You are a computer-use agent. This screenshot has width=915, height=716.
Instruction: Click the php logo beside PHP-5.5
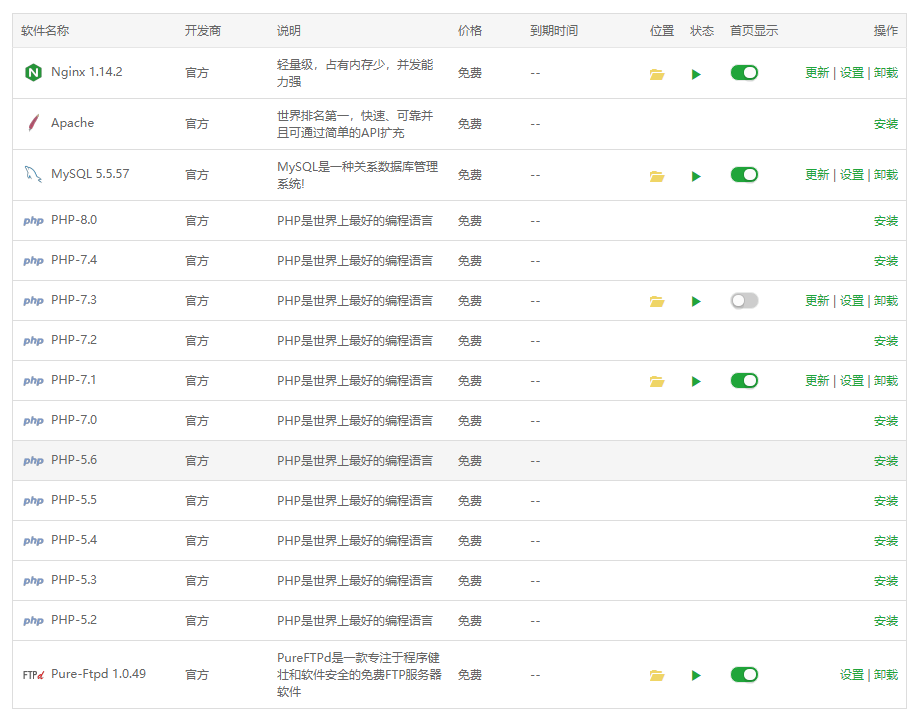point(33,500)
